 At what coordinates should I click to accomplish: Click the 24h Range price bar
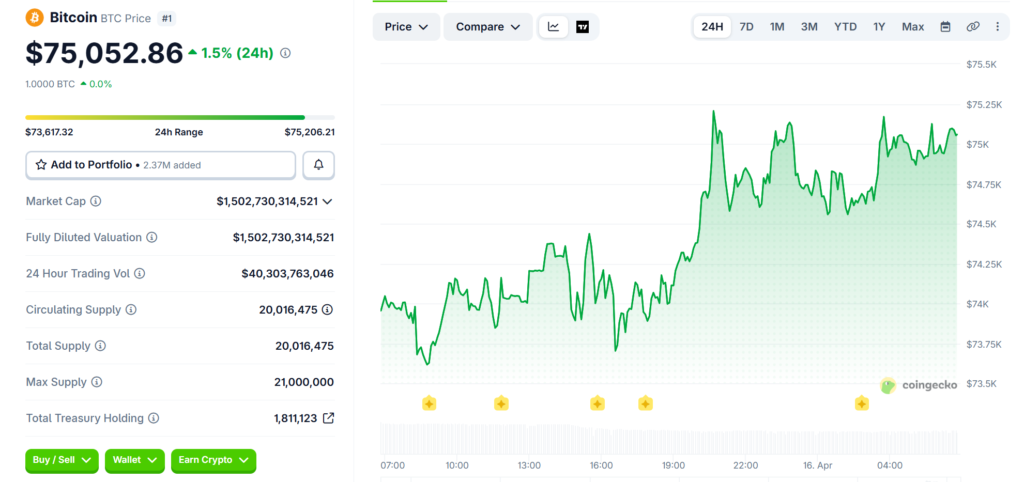[x=165, y=117]
